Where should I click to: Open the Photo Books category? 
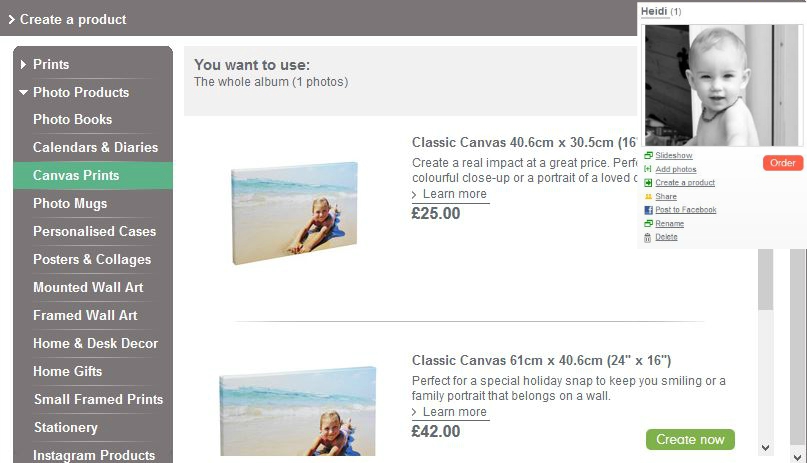[x=72, y=119]
